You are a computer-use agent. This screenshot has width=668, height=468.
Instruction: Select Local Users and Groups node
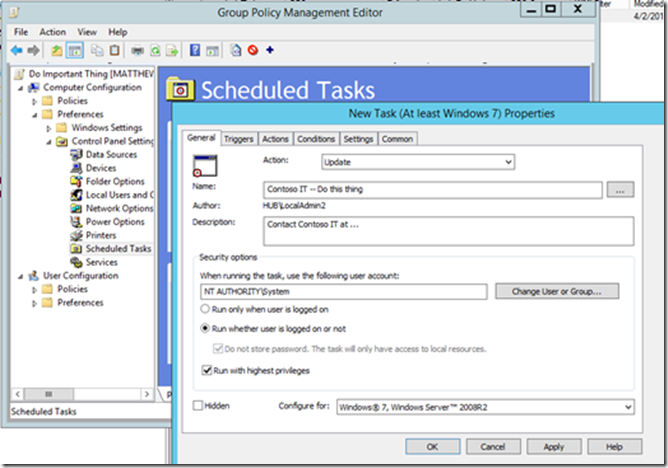120,195
